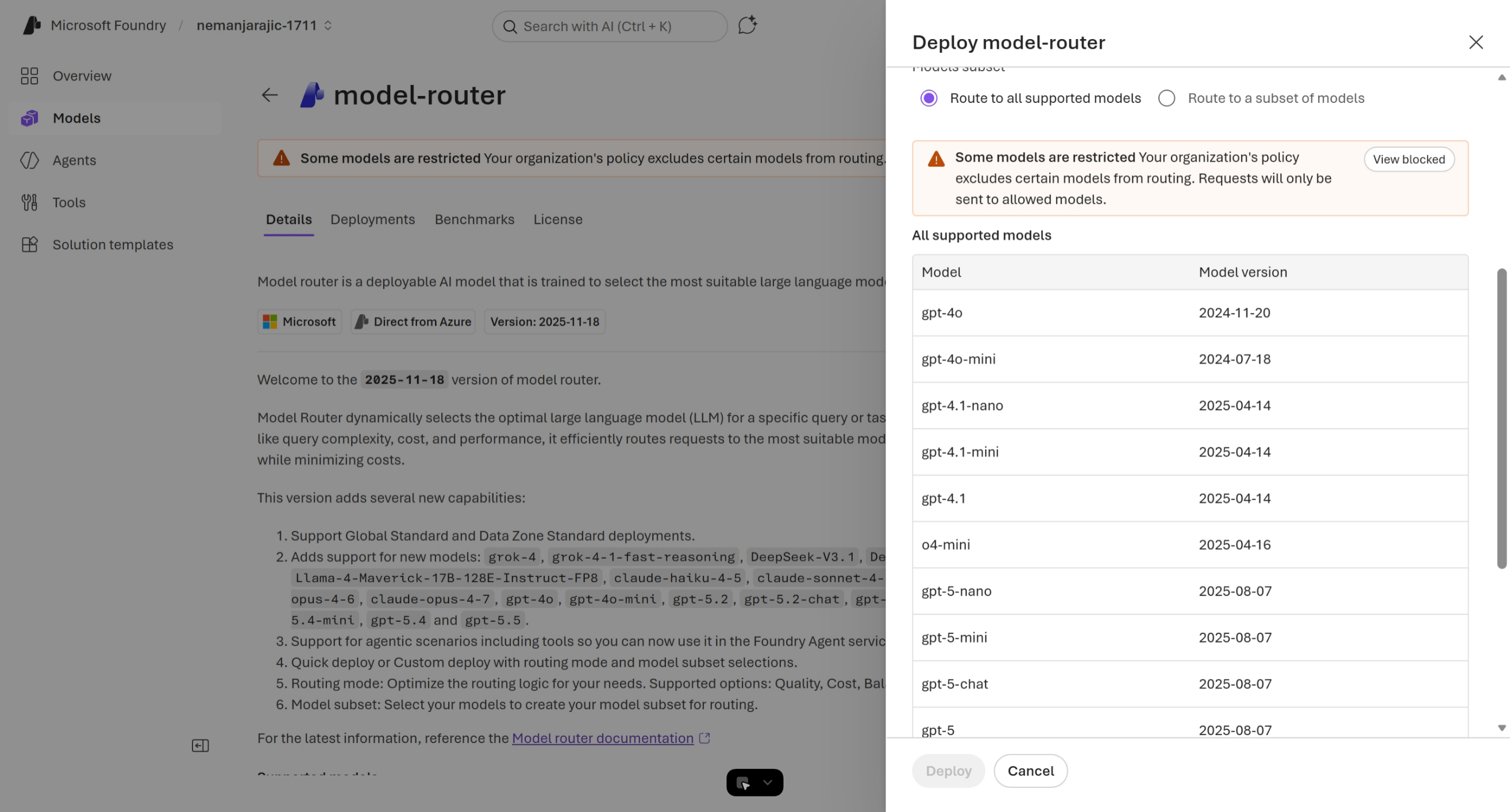This screenshot has width=1510, height=812.
Task: Click the Microsoft Foundry logo icon
Action: [x=32, y=25]
